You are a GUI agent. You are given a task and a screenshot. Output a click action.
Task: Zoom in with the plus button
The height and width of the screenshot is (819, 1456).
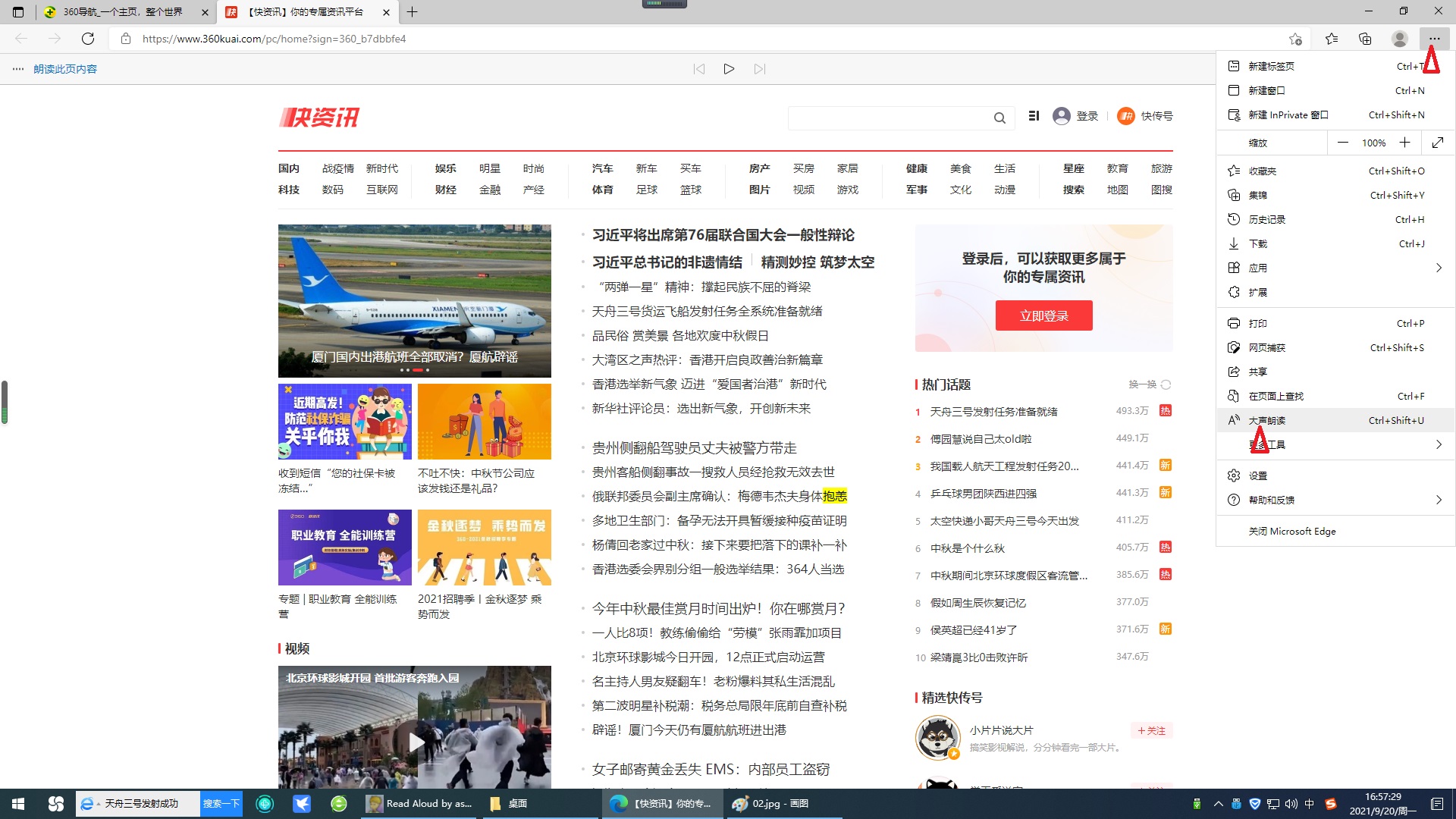[x=1404, y=143]
